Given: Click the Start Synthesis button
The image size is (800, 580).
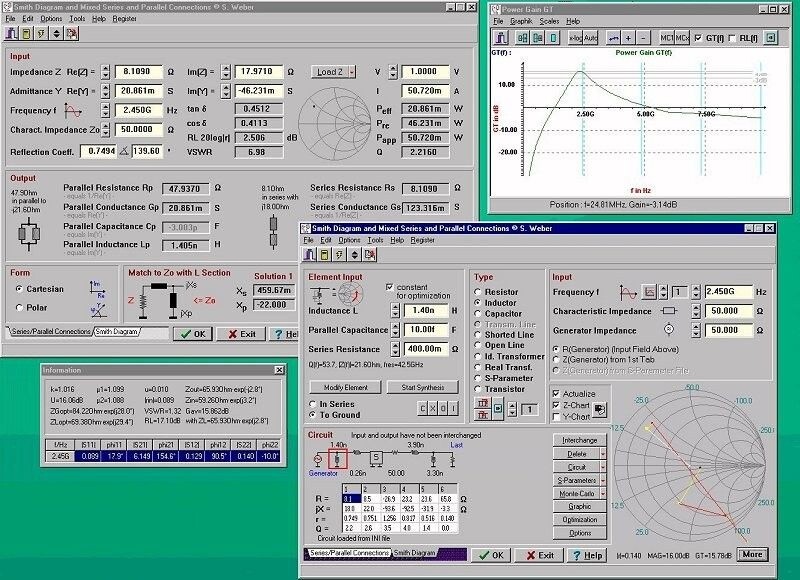Looking at the screenshot, I should click(422, 387).
